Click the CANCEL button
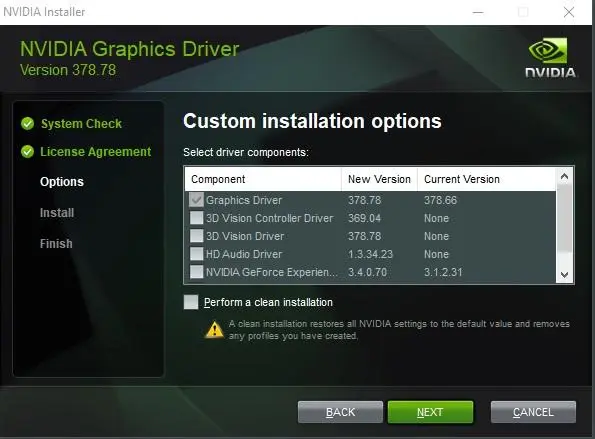Screen dimensions: 595x439 [x=533, y=412]
